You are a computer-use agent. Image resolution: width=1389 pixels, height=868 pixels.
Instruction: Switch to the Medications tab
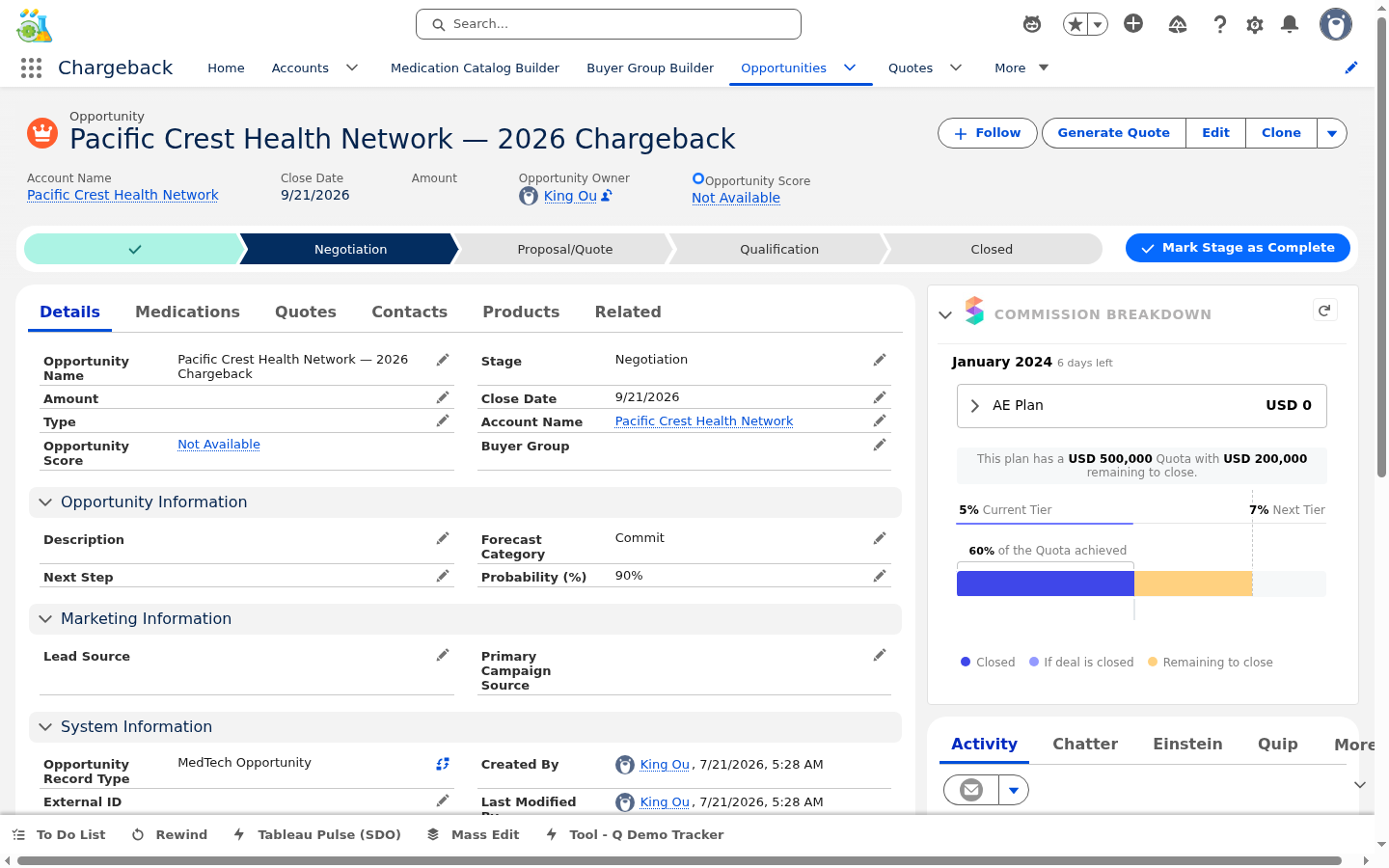click(x=187, y=312)
